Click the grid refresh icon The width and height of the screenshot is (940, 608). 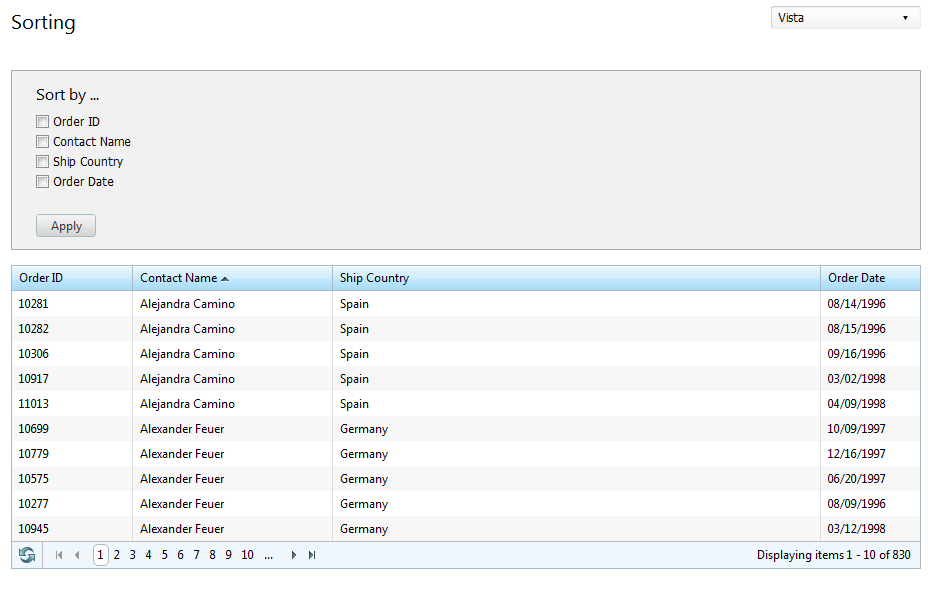click(27, 555)
